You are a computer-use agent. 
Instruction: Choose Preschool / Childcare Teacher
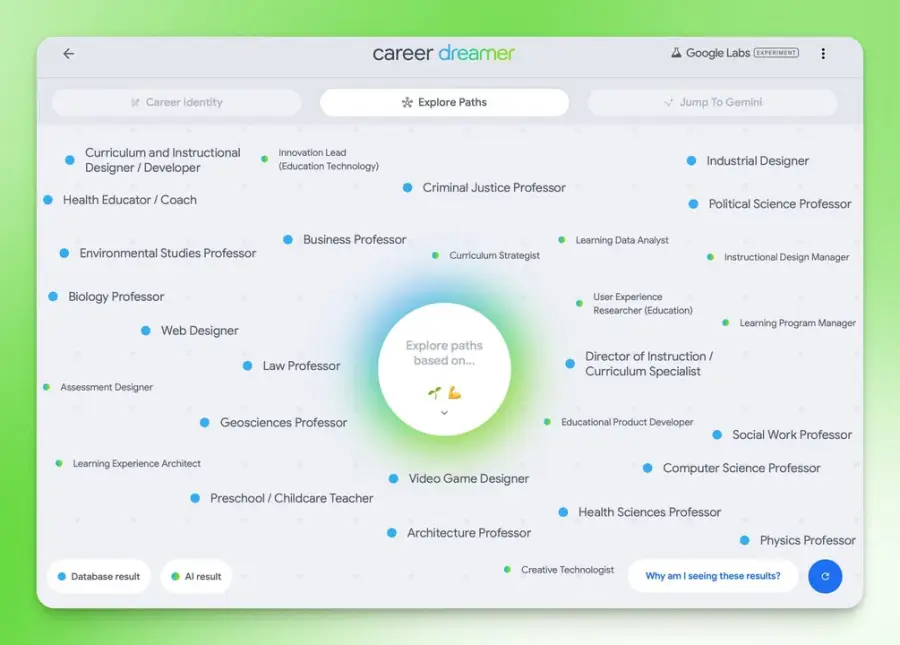coord(282,498)
